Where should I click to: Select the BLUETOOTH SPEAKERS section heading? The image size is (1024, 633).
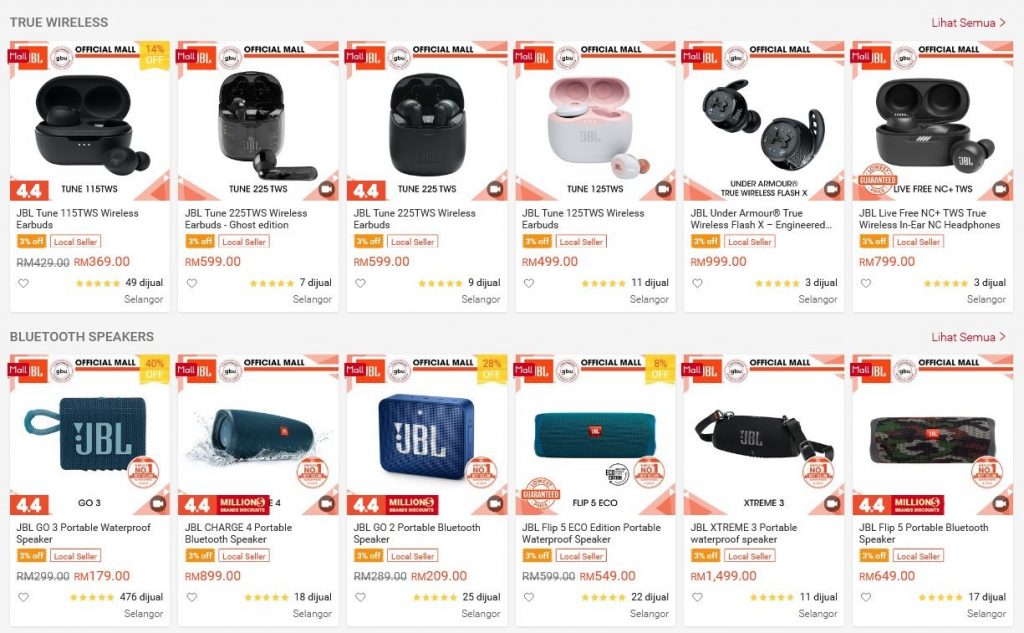point(82,336)
